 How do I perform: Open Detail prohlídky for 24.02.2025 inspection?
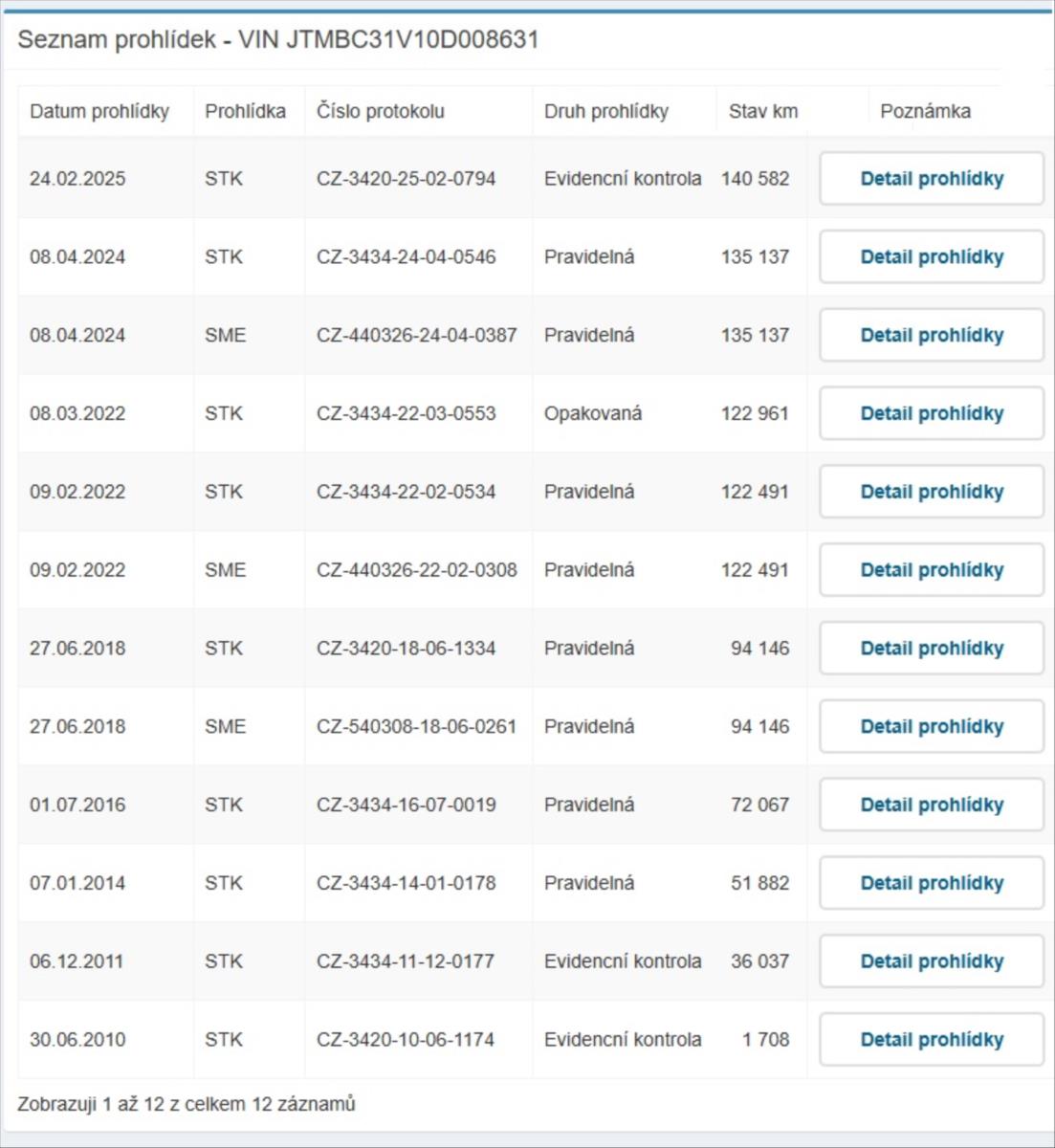pyautogui.click(x=932, y=179)
